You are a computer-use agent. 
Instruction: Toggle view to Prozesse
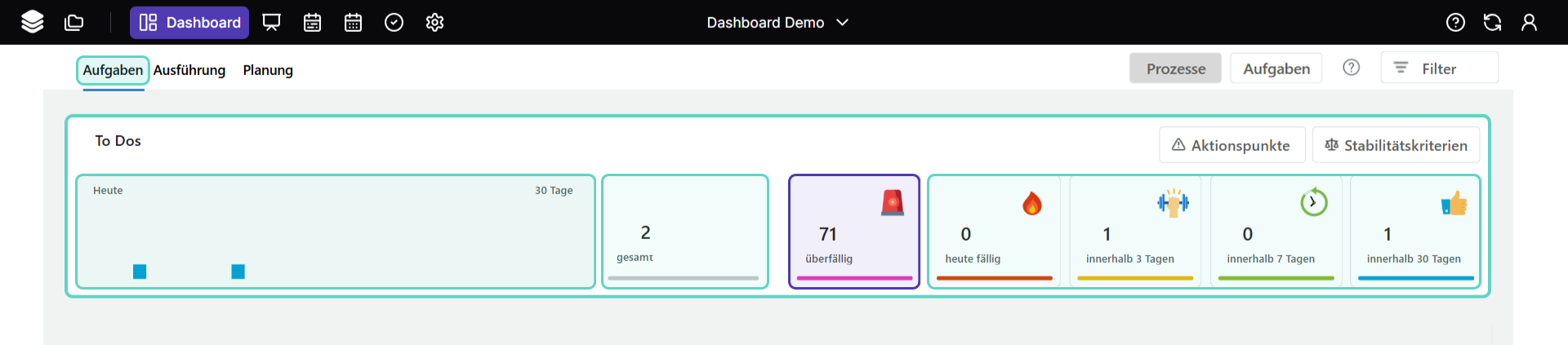click(x=1175, y=69)
